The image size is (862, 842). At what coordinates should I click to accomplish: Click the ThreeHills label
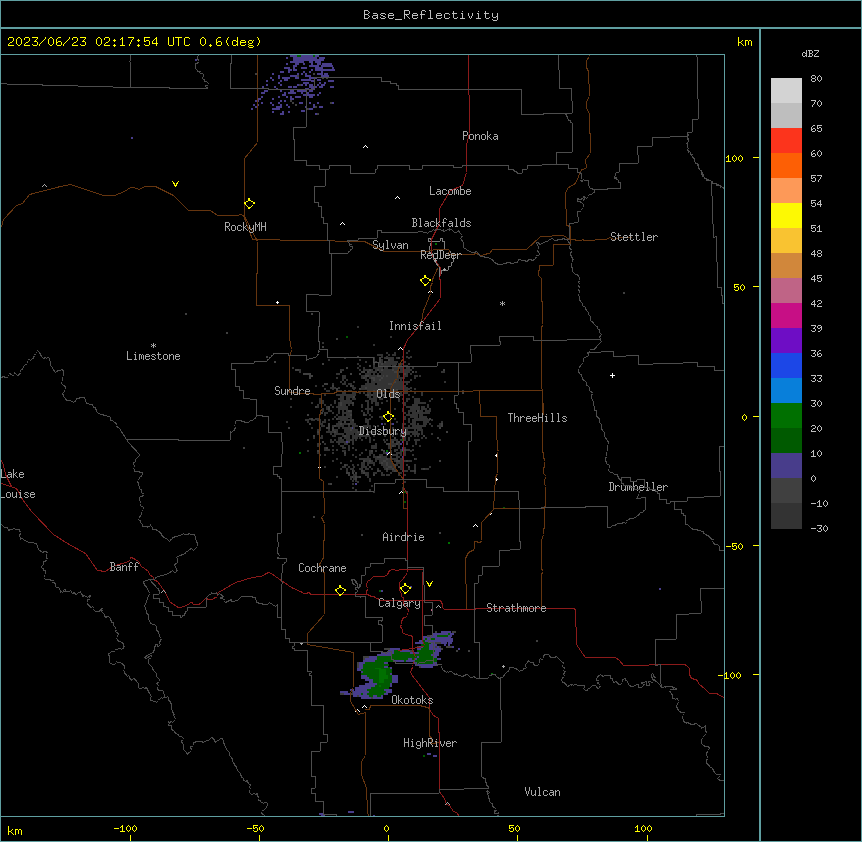click(x=537, y=418)
